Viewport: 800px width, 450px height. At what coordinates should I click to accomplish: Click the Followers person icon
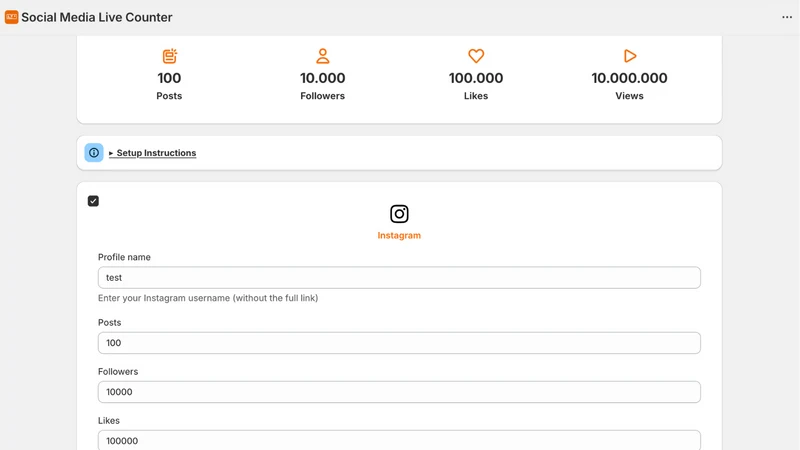tap(322, 56)
